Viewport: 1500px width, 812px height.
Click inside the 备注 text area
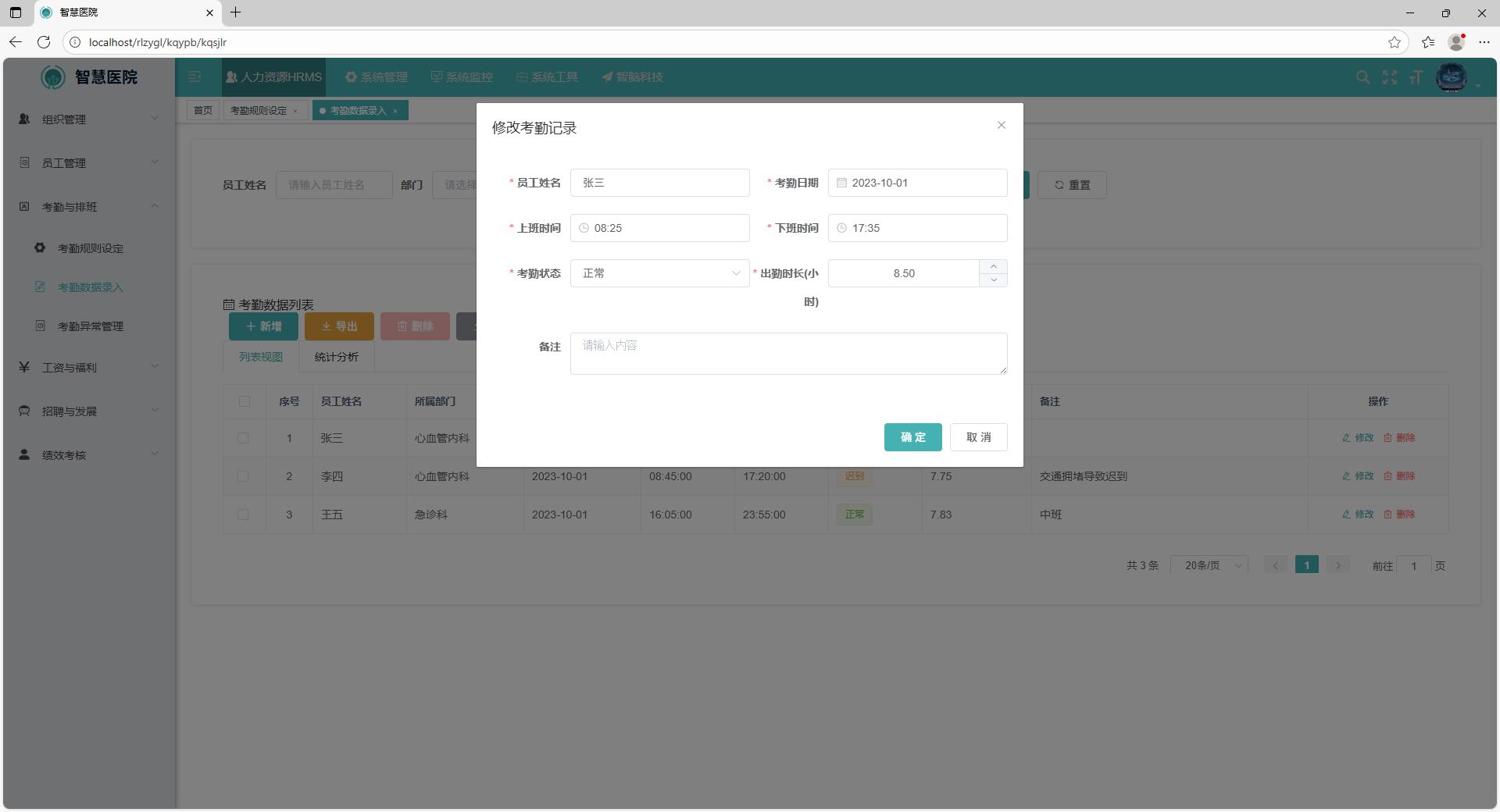[x=789, y=353]
